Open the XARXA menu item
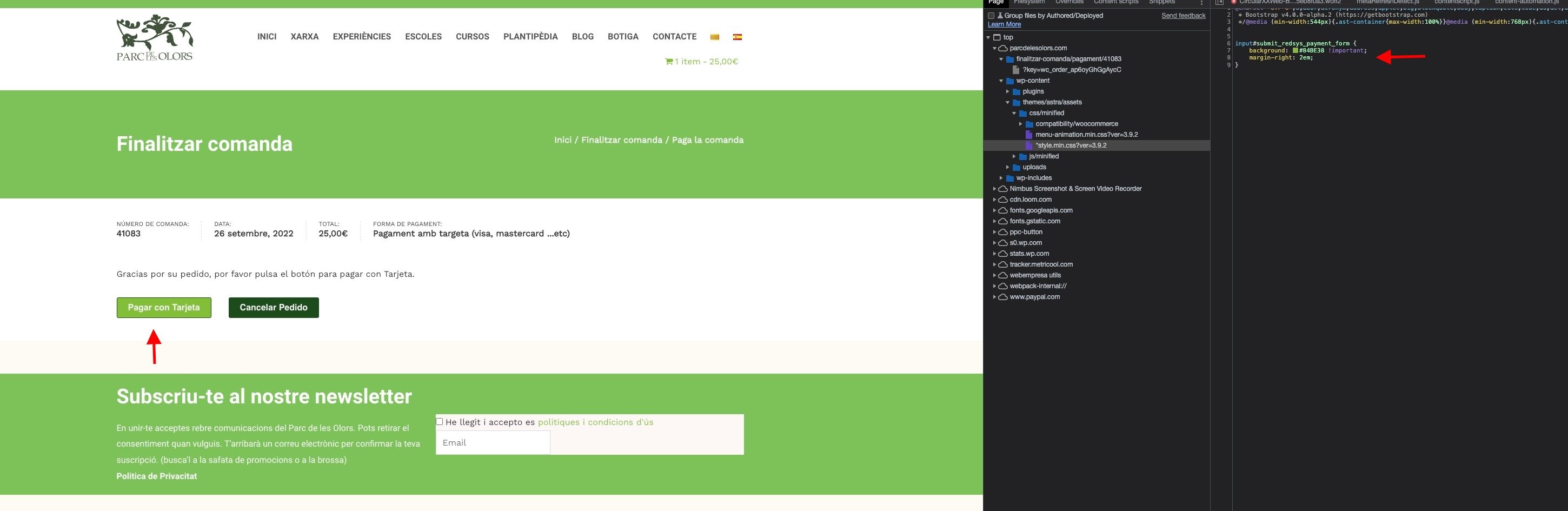The image size is (1568, 511). [x=304, y=37]
